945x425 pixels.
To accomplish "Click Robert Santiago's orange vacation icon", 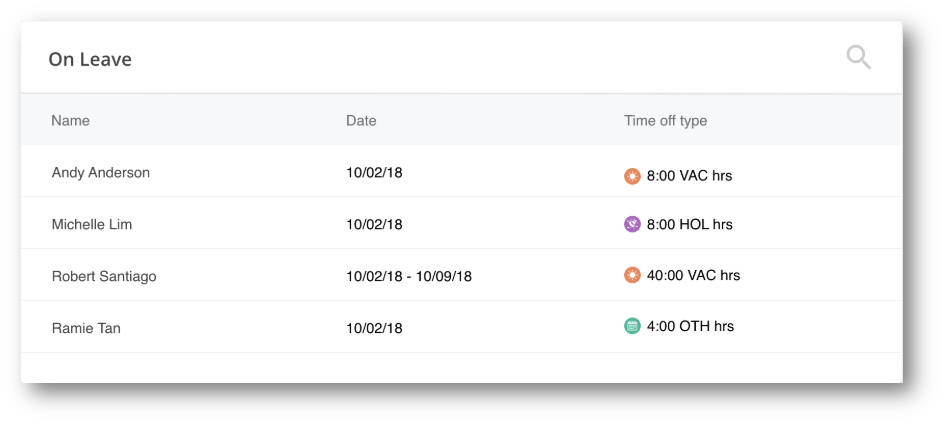I will (x=632, y=275).
